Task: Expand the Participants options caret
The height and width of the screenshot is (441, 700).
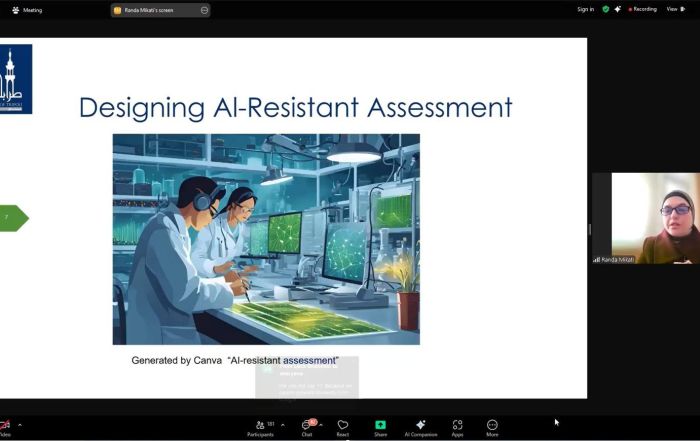Action: tap(283, 424)
